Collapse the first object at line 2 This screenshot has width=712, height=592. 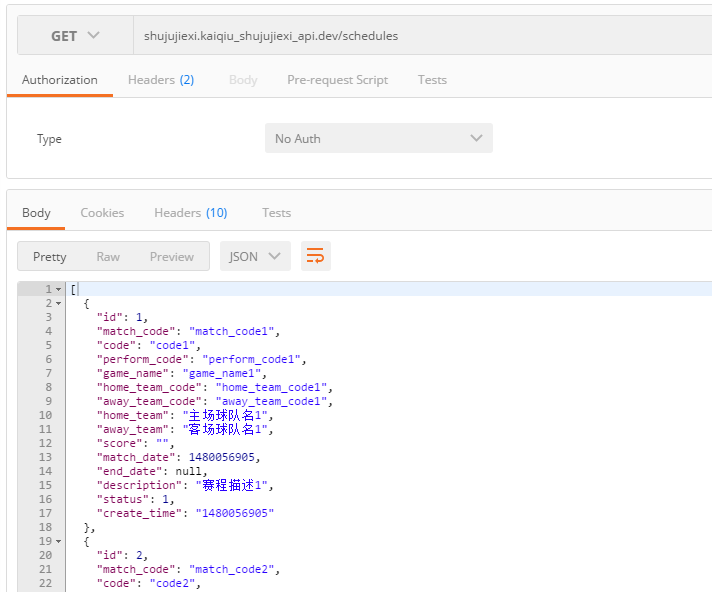(59, 303)
